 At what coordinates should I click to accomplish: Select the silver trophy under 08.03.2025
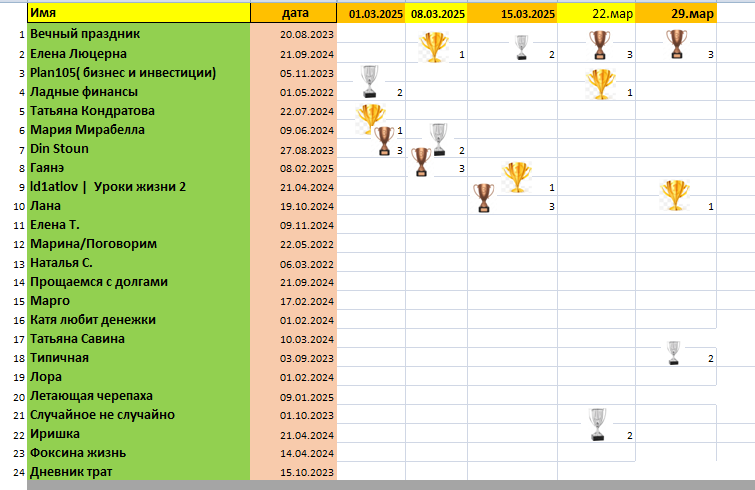click(x=439, y=140)
